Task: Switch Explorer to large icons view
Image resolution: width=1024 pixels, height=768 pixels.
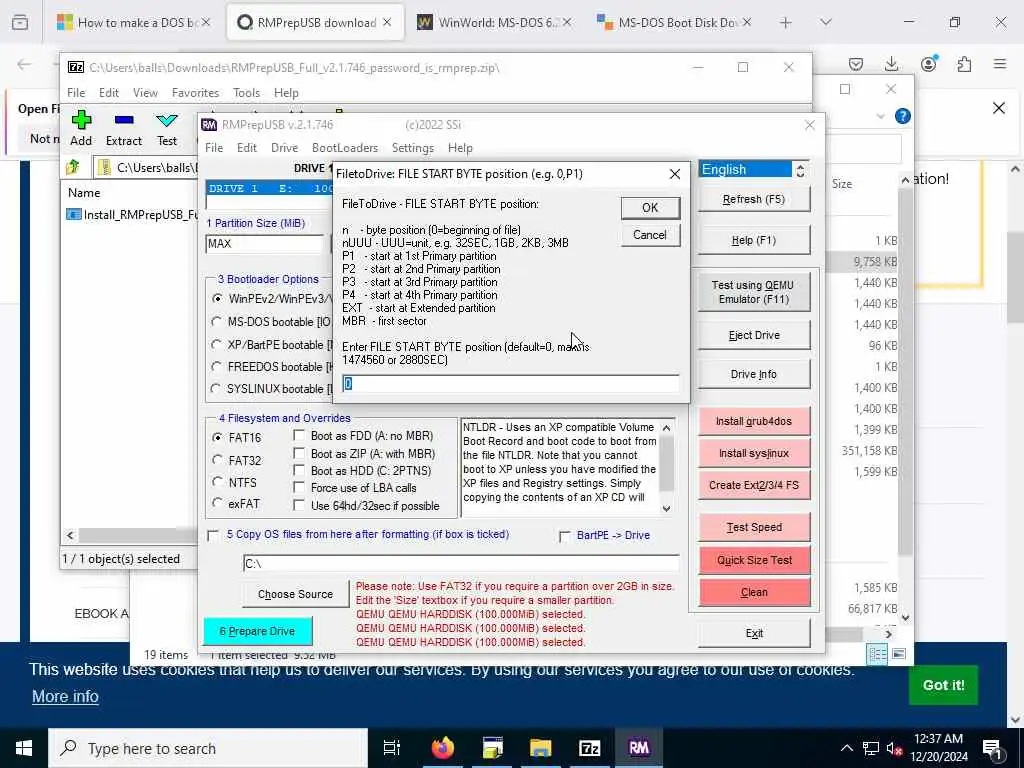Action: (x=899, y=654)
